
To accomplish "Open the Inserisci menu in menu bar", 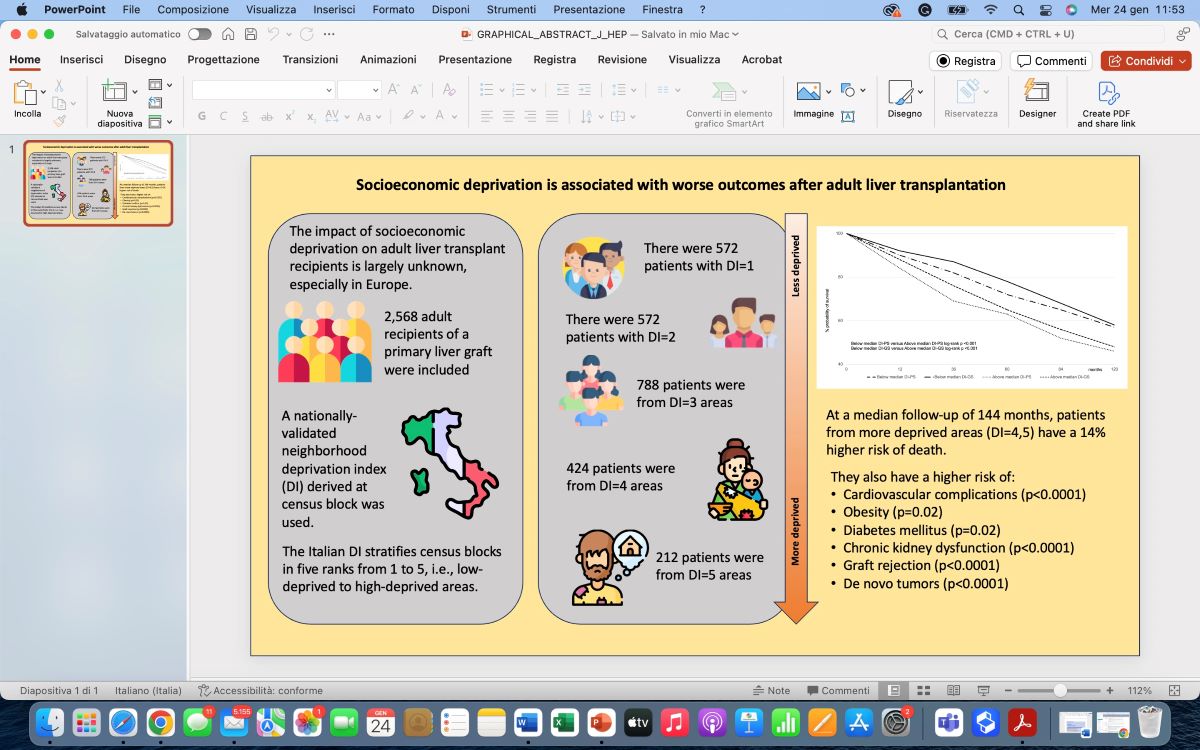I will coord(333,9).
